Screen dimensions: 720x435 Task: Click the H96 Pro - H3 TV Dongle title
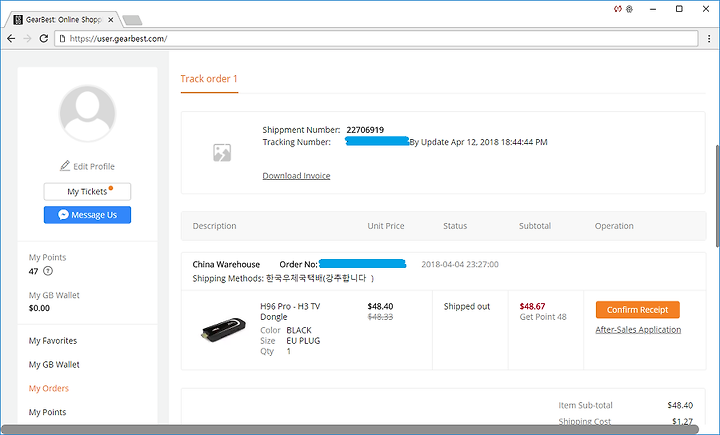pos(290,311)
